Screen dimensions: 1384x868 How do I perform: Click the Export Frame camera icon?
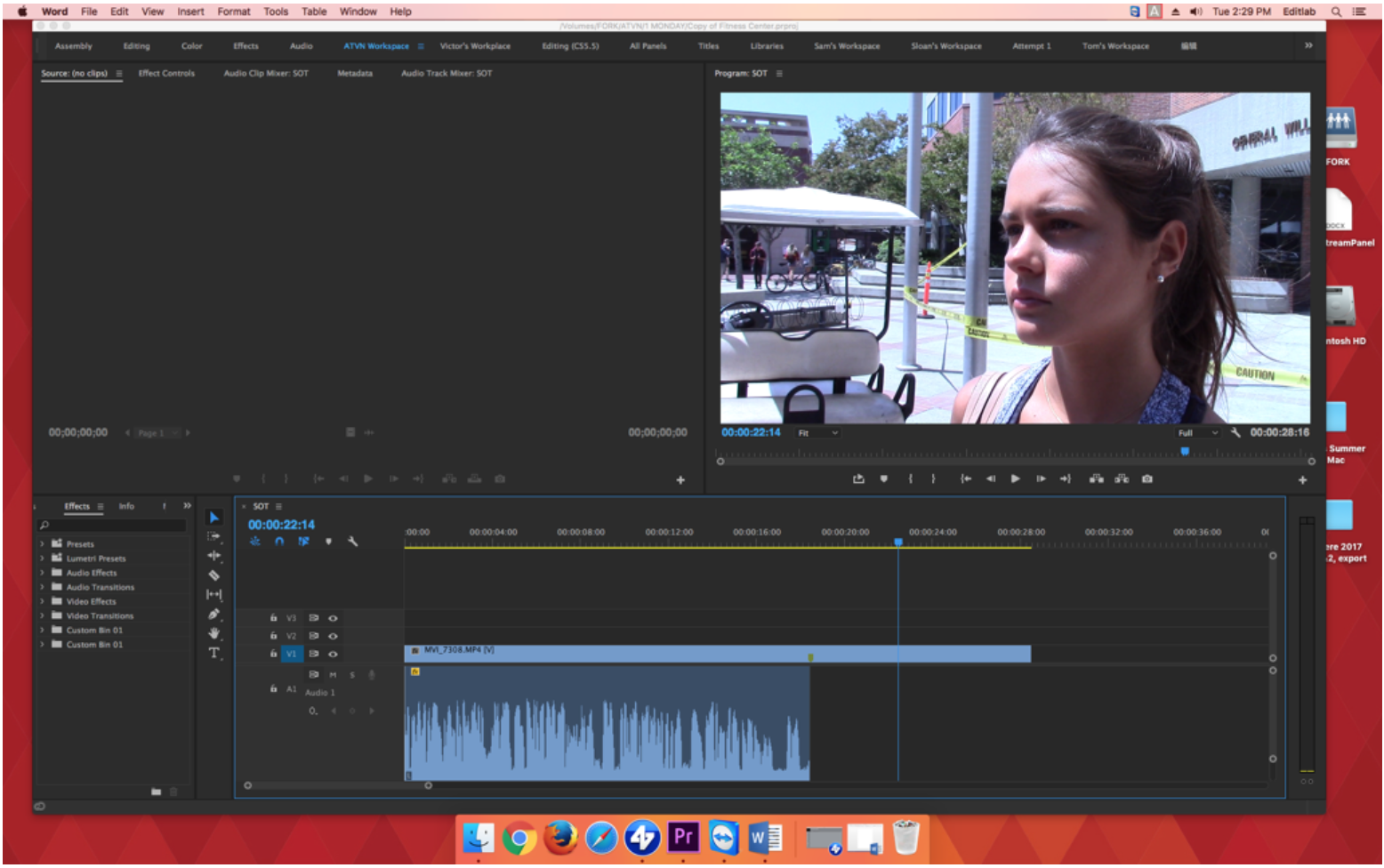(x=1147, y=478)
